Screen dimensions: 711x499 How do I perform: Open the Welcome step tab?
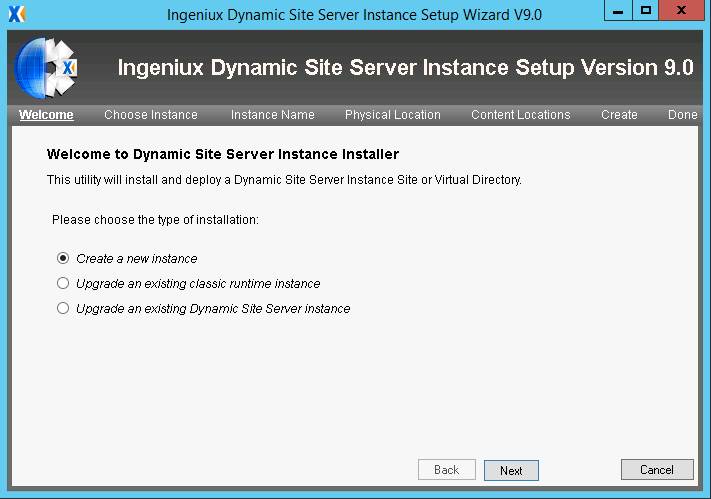46,115
